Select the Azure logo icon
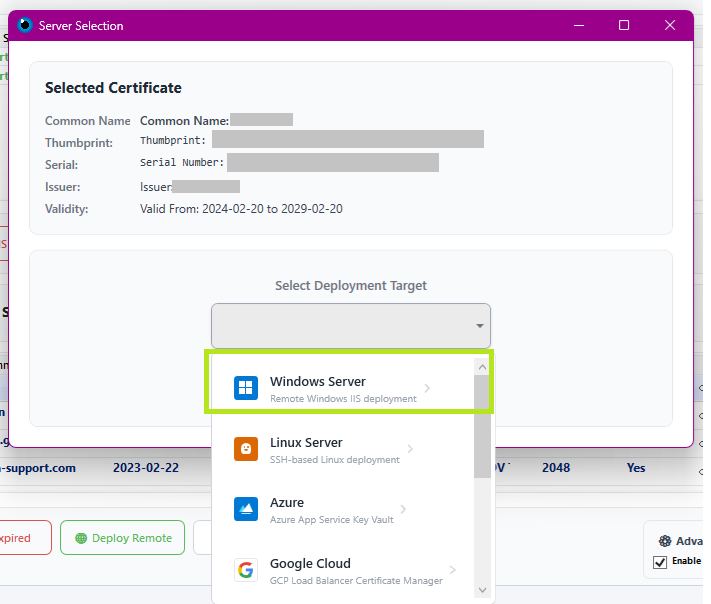The height and width of the screenshot is (604, 711). pos(246,509)
